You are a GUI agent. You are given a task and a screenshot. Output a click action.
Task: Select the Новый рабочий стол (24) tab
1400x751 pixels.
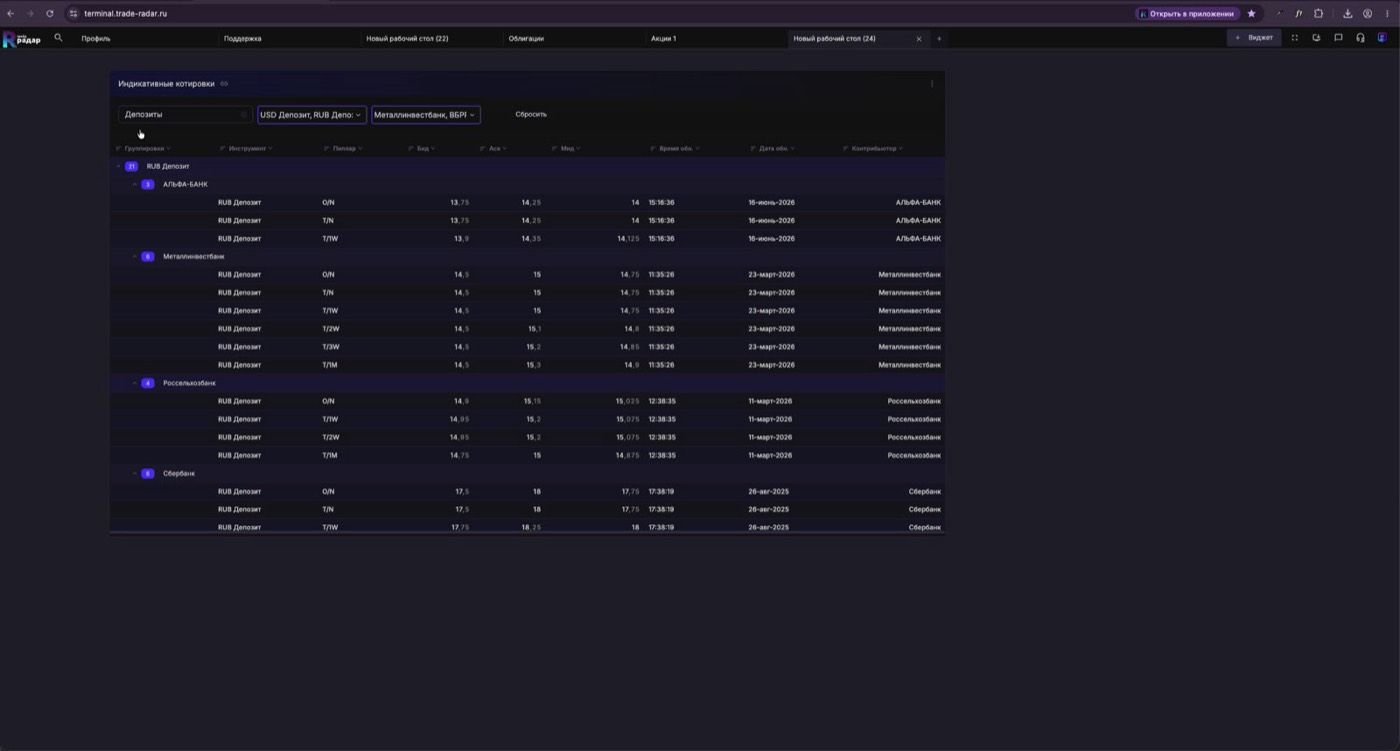[834, 39]
